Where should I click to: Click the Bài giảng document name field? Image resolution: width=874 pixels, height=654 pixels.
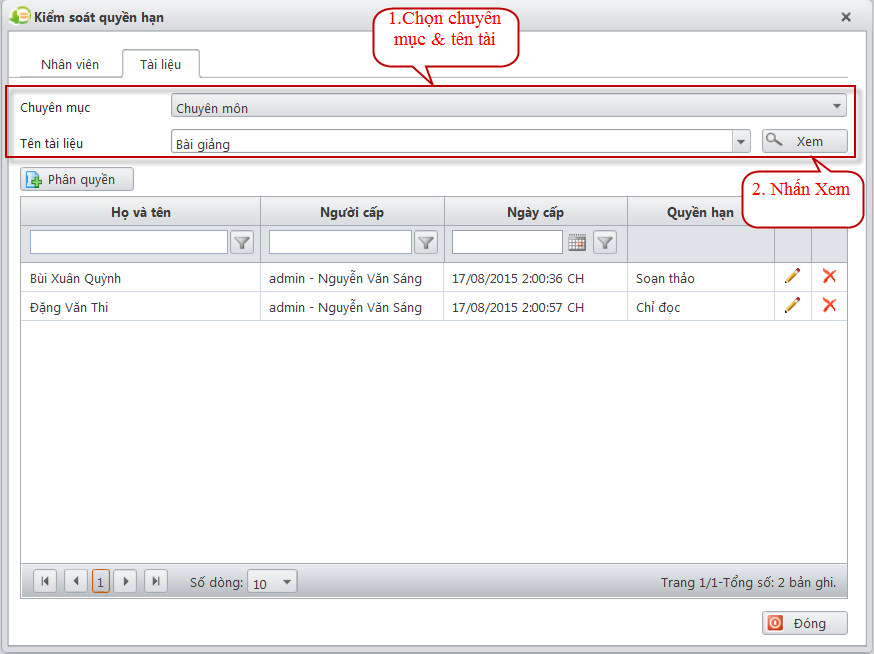(451, 142)
